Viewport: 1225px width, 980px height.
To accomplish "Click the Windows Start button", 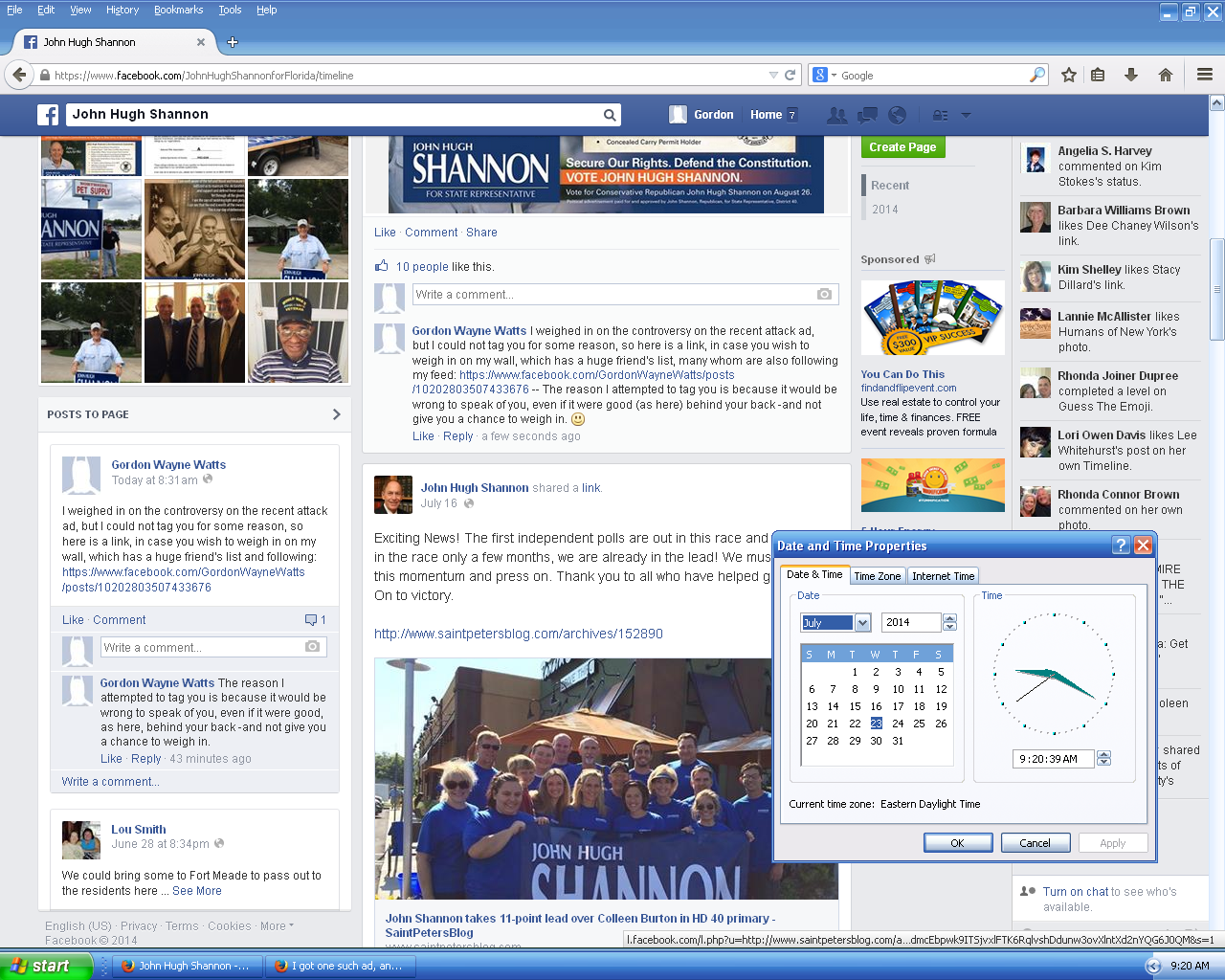I will click(45, 966).
